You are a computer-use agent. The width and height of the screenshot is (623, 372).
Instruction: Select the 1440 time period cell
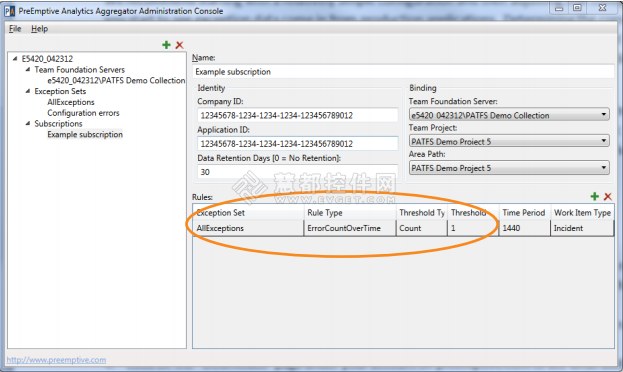click(x=525, y=228)
